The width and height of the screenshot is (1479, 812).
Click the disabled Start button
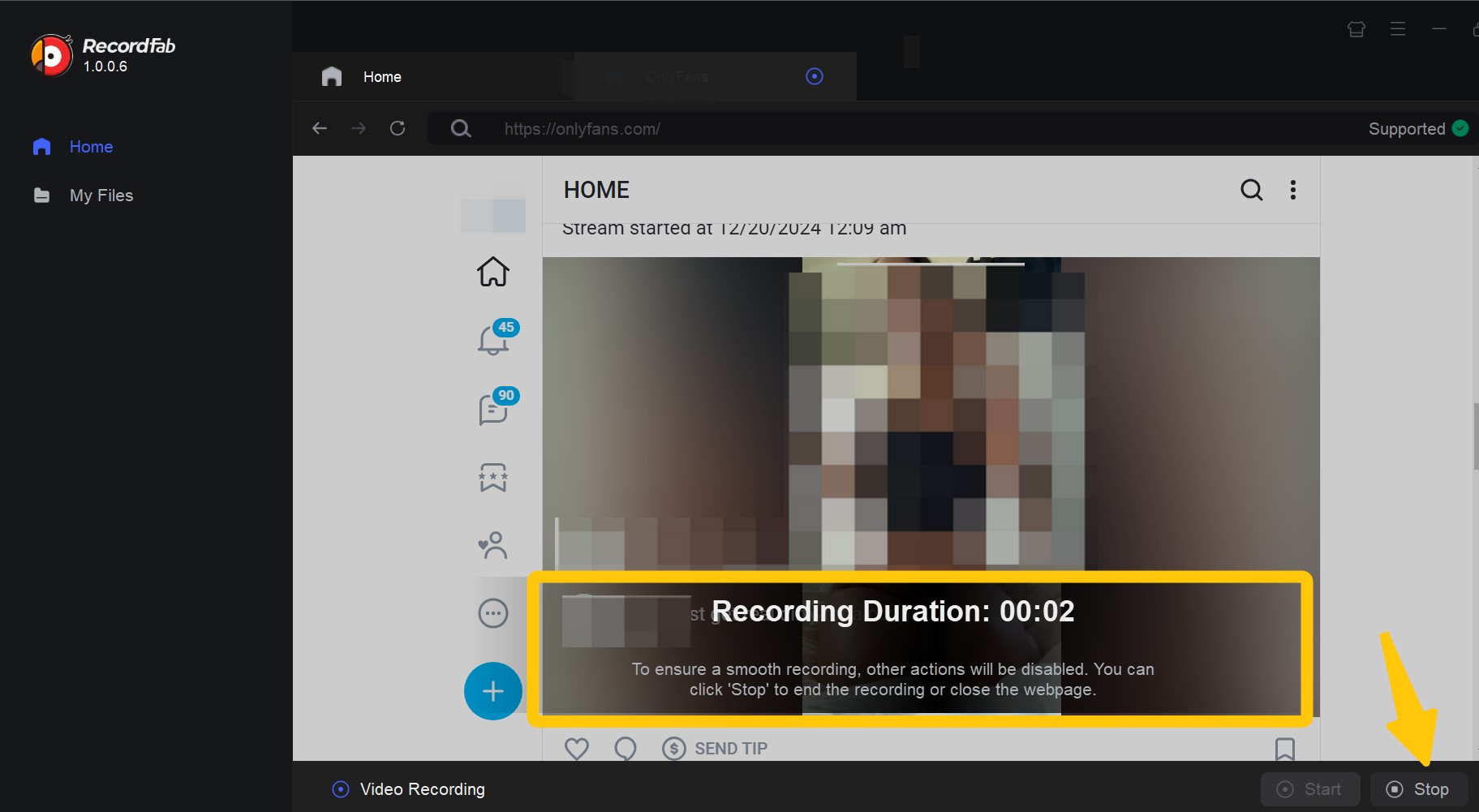pyautogui.click(x=1310, y=789)
